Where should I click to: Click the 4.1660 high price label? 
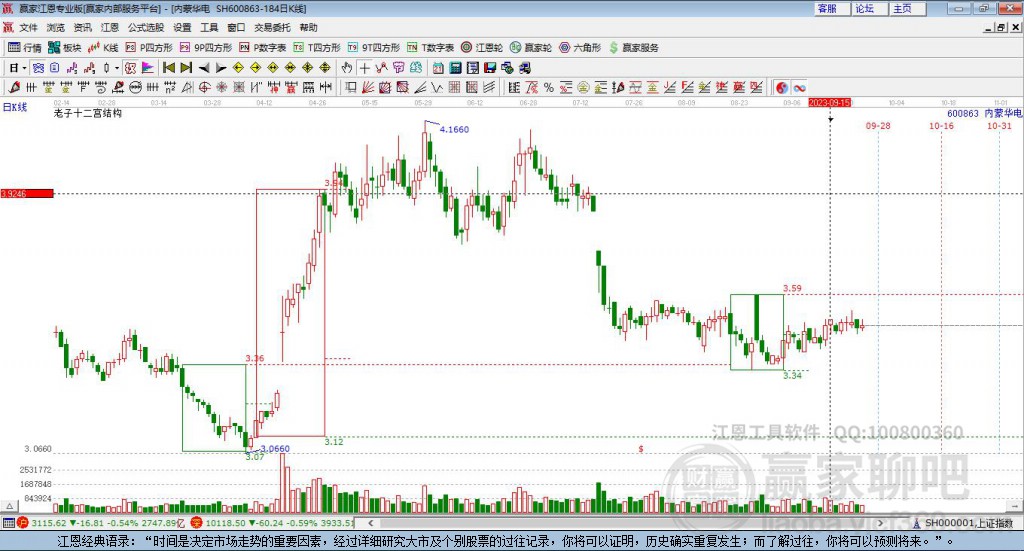click(454, 129)
